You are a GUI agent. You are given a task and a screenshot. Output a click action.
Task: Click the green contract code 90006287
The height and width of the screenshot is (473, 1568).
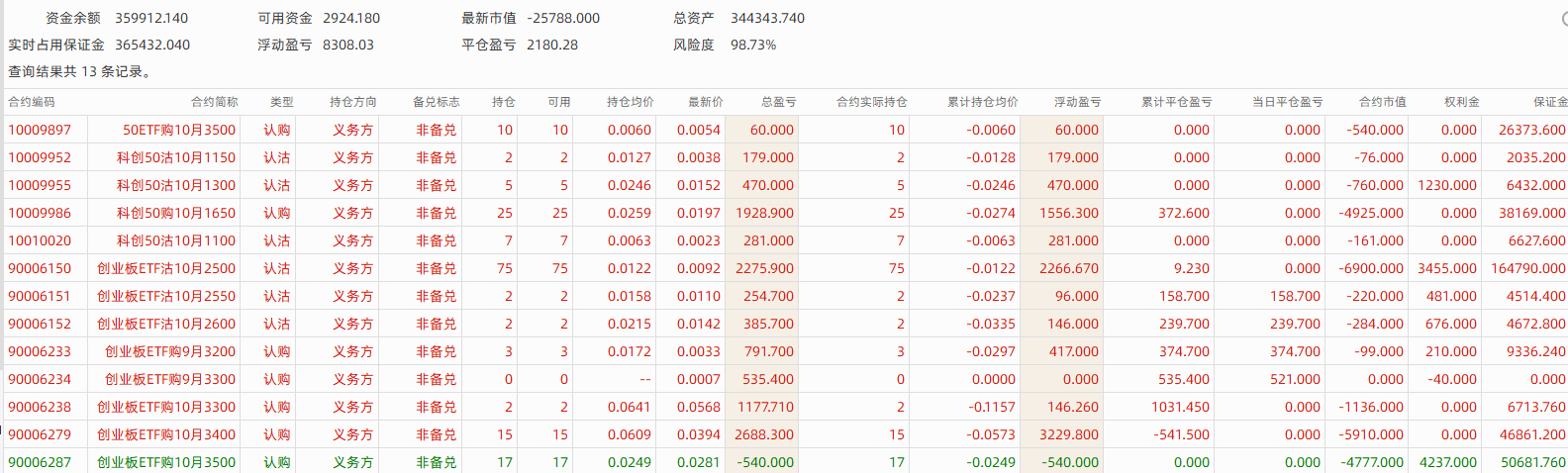40,462
